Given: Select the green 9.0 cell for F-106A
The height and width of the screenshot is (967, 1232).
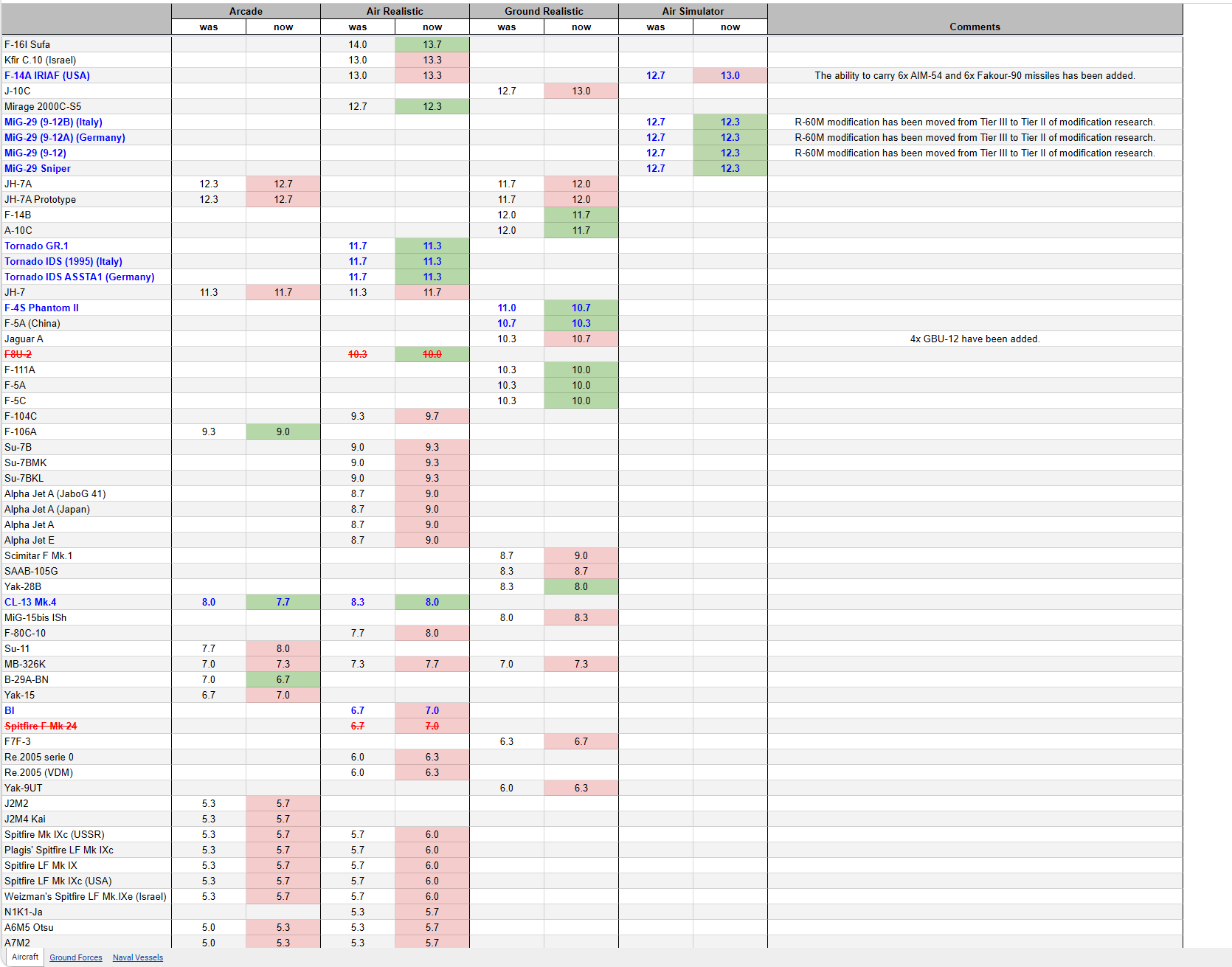Looking at the screenshot, I should 283,431.
